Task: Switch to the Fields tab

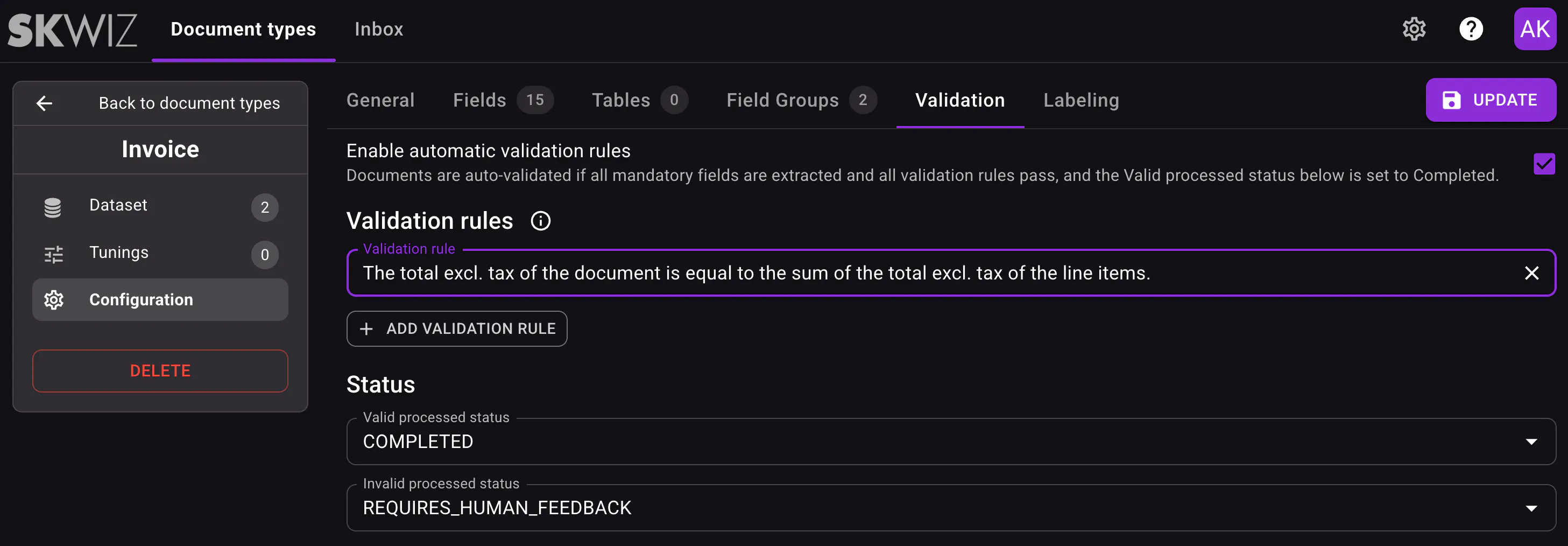Action: point(479,100)
